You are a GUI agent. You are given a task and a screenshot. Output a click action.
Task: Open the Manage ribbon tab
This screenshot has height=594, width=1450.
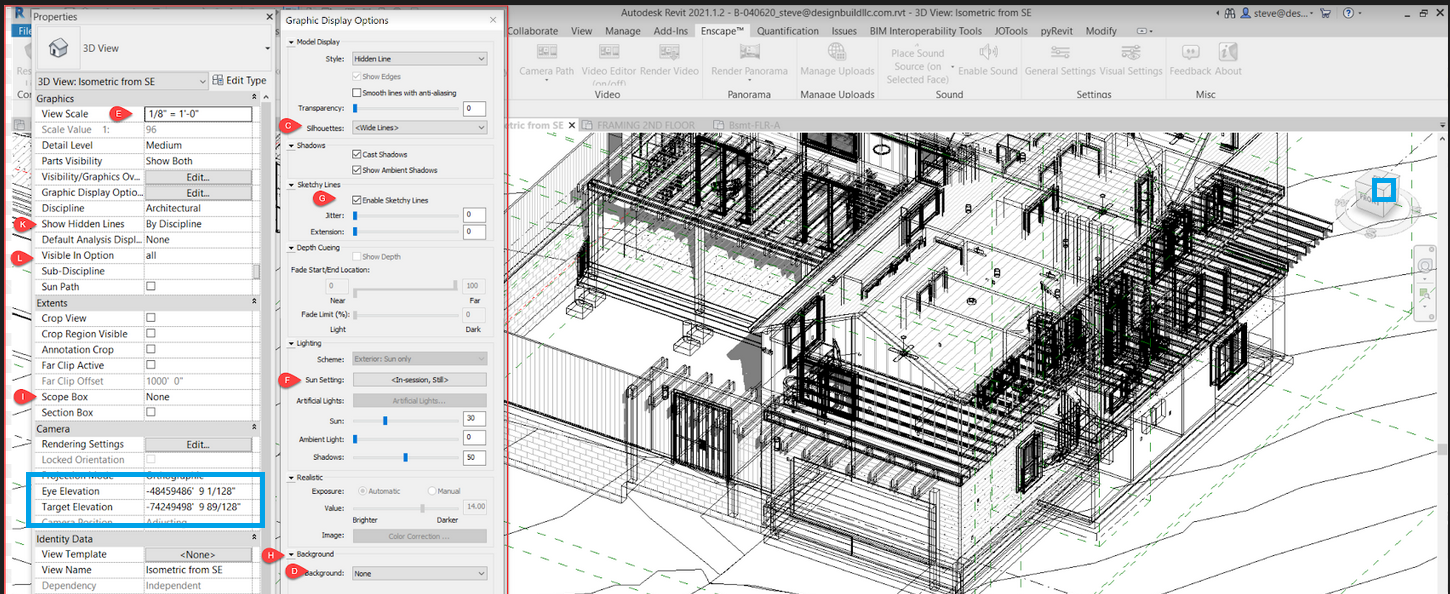pyautogui.click(x=622, y=31)
